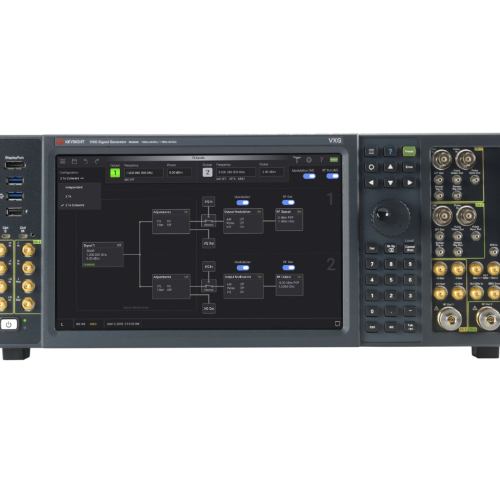Toggle channel 2 Modulation switch
Viewport: 500px width, 500px height.
click(243, 268)
